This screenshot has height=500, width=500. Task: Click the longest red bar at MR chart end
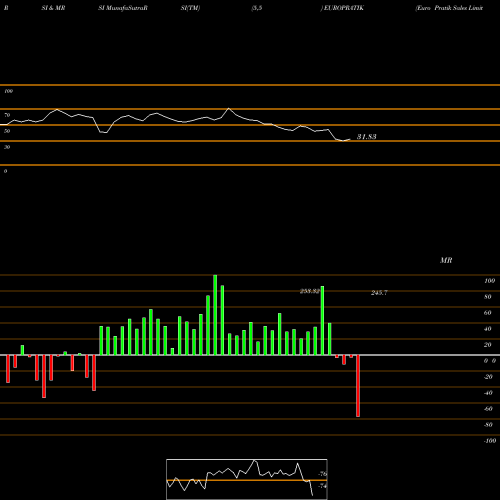coord(358,386)
